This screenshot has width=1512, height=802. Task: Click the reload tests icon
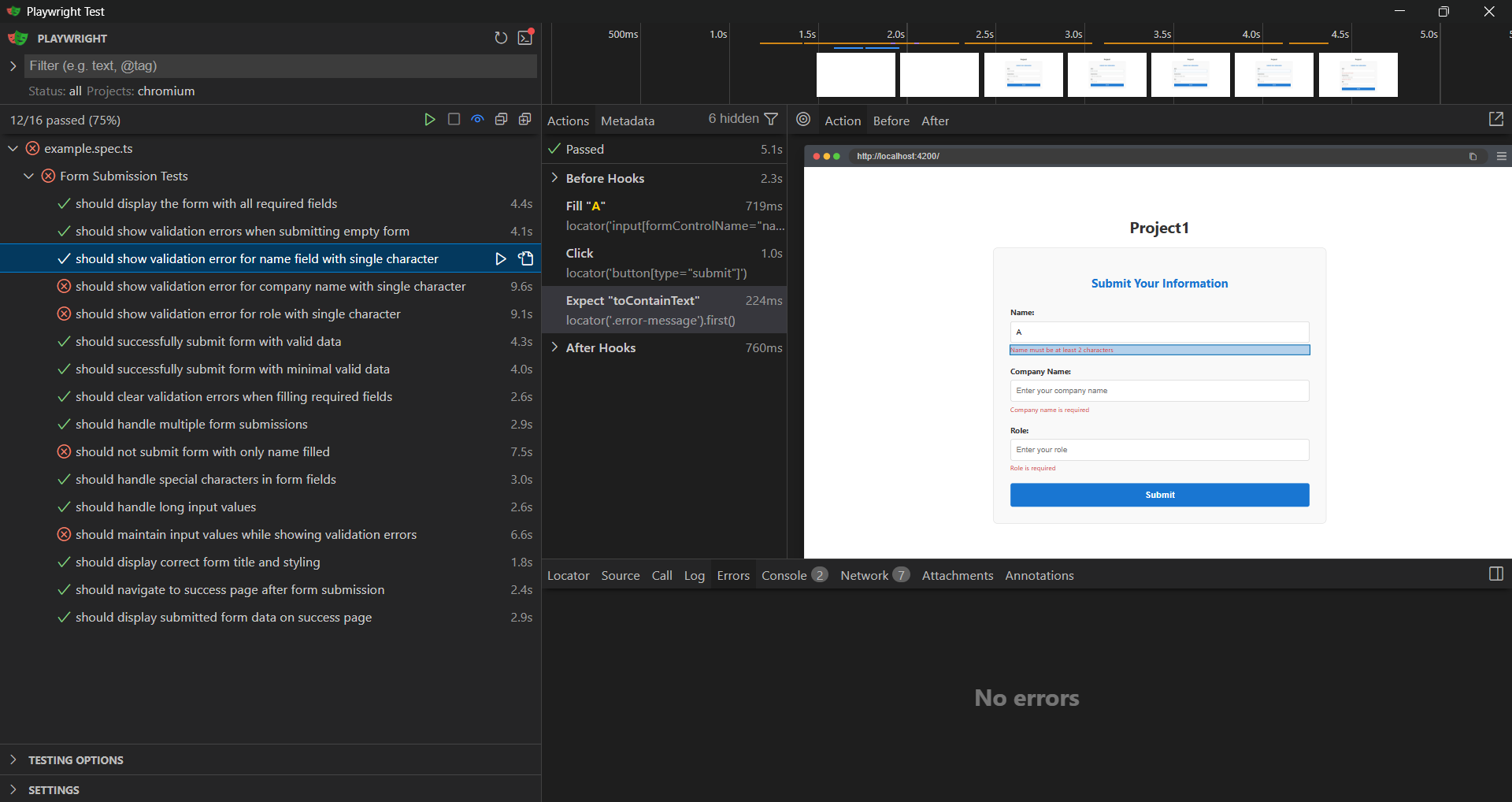point(501,38)
